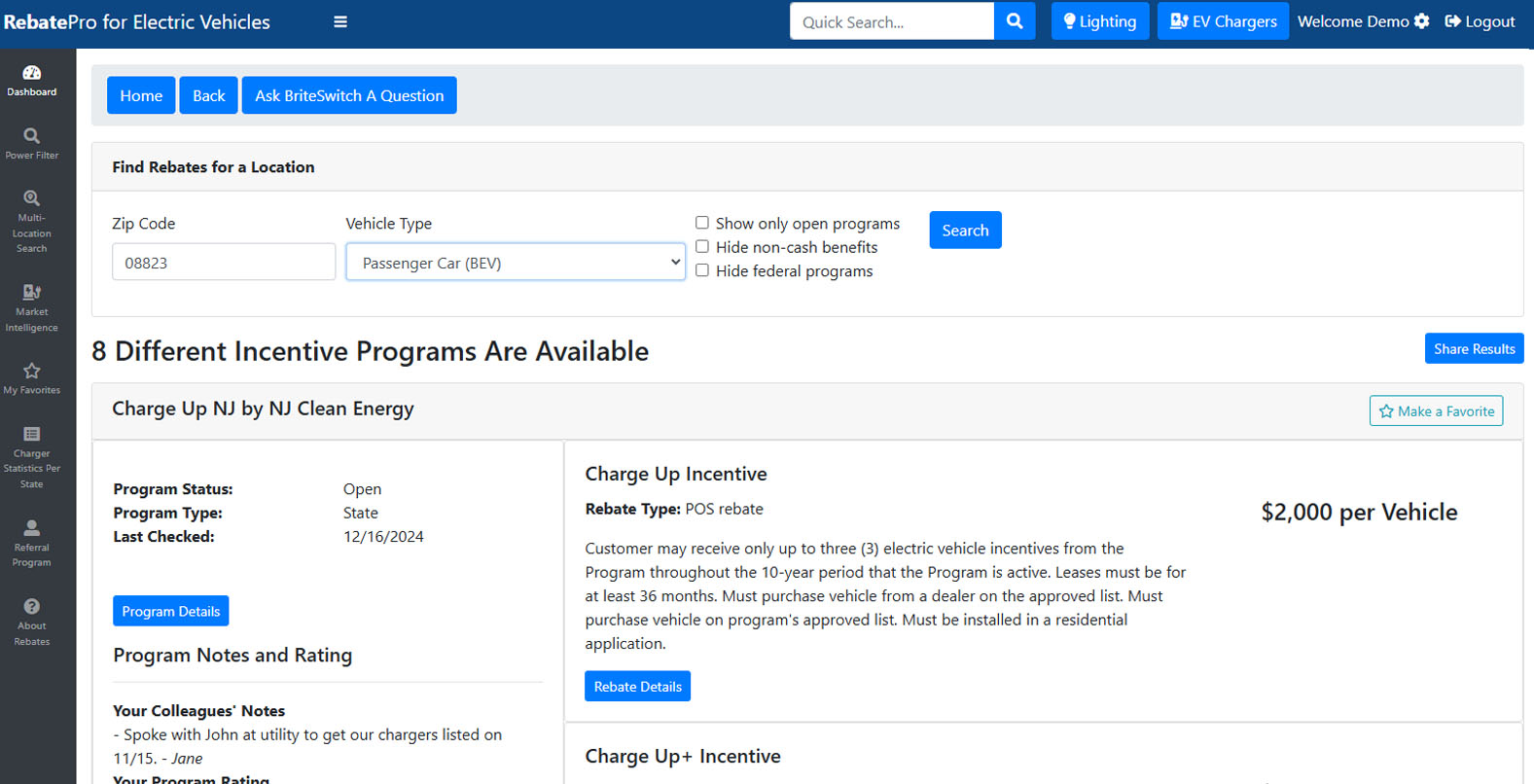The height and width of the screenshot is (784, 1534).
Task: Open Multi-Location Search in the sidebar
Action: pyautogui.click(x=32, y=199)
